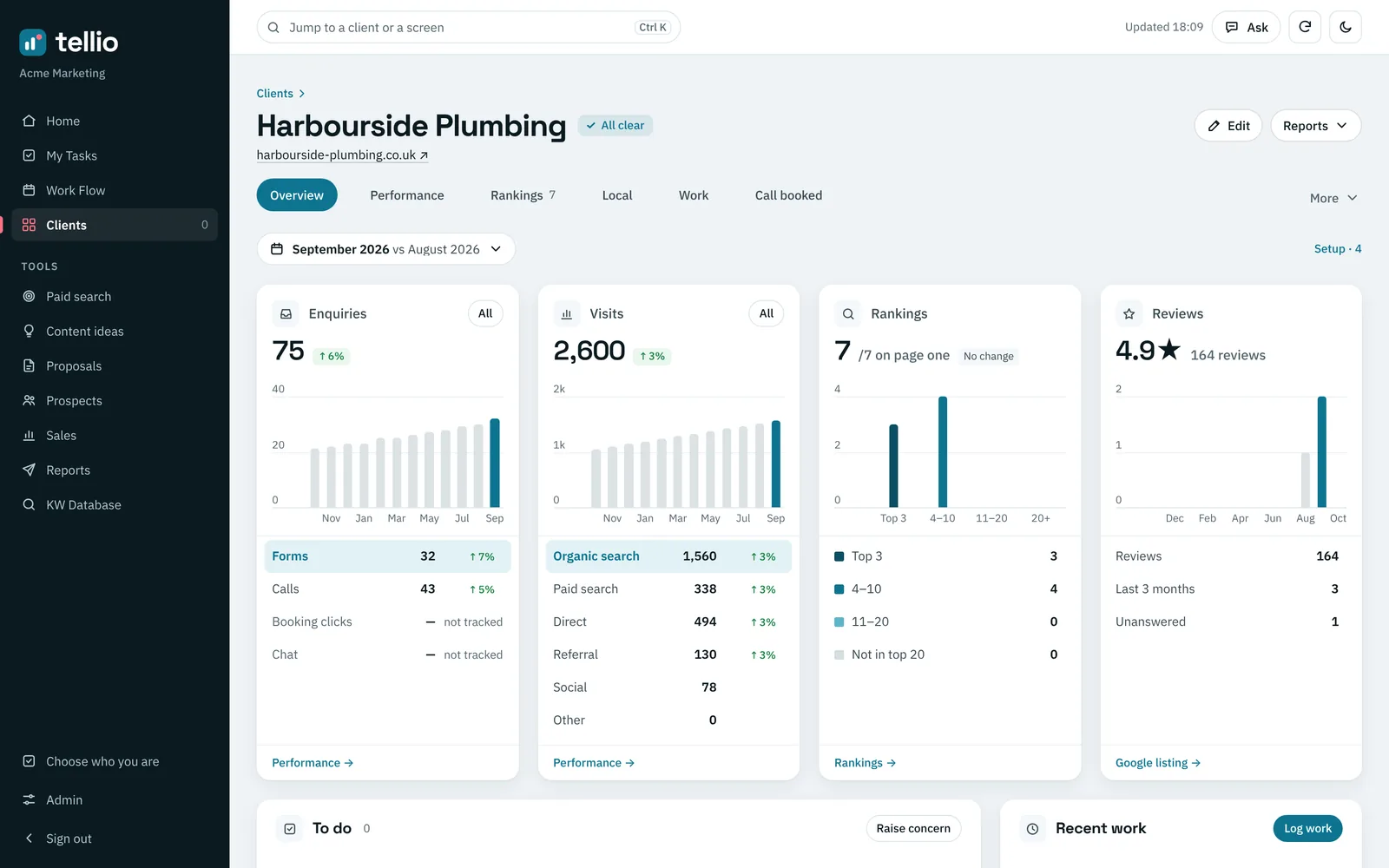Click the September bar in Enquiries chart
This screenshot has height=868, width=1389.
(495, 463)
